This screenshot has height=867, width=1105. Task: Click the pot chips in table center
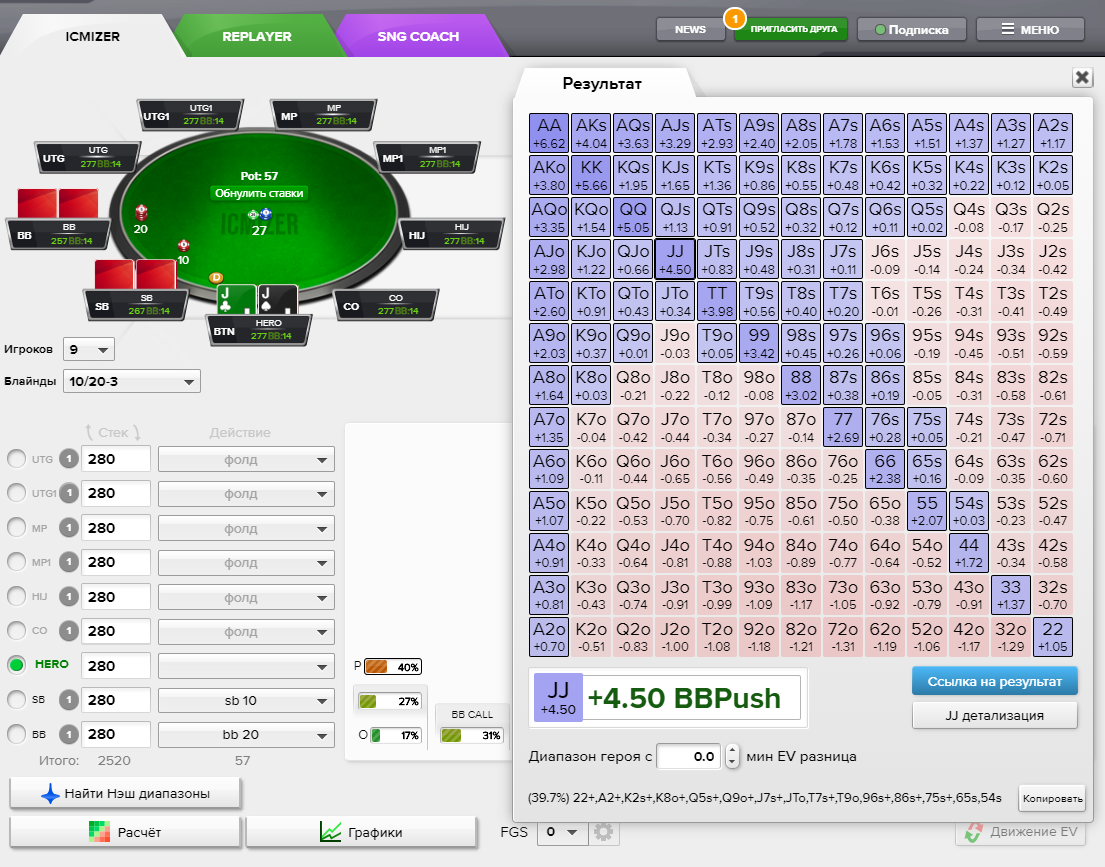[259, 214]
